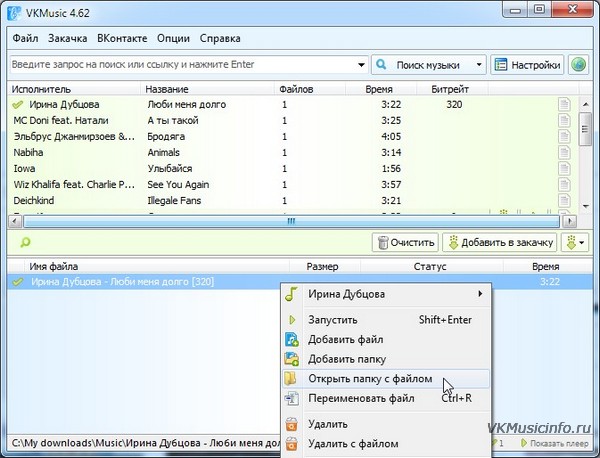
Task: Sort by the Битрейт column header
Action: point(452,89)
